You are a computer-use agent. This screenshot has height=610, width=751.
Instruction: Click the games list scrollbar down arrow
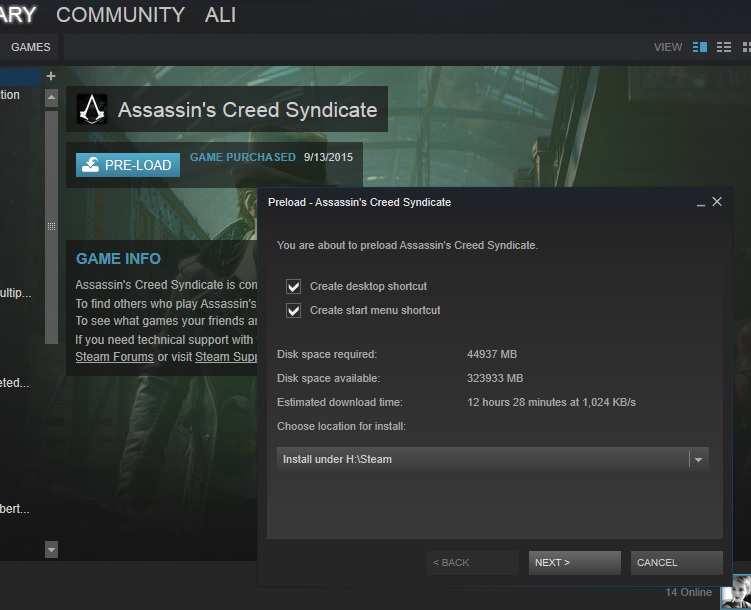51,549
